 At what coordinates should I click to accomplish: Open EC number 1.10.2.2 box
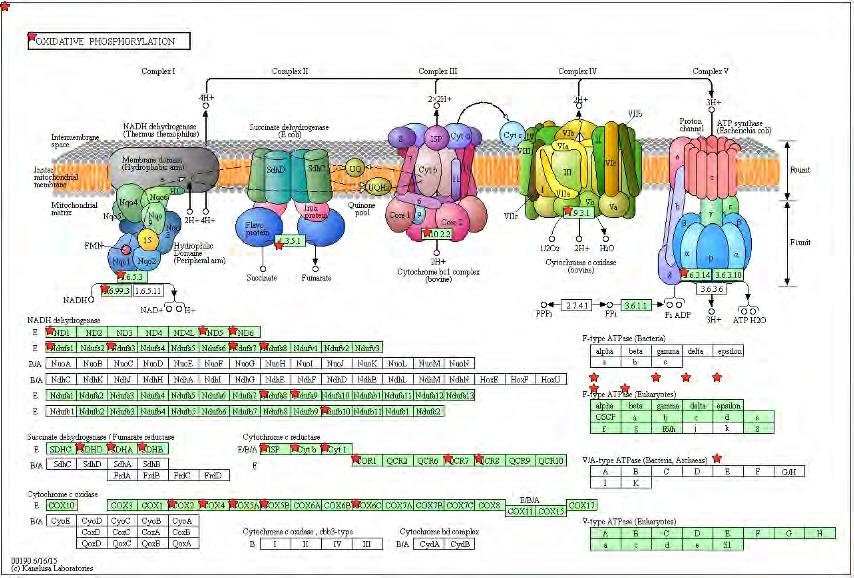(x=437, y=234)
